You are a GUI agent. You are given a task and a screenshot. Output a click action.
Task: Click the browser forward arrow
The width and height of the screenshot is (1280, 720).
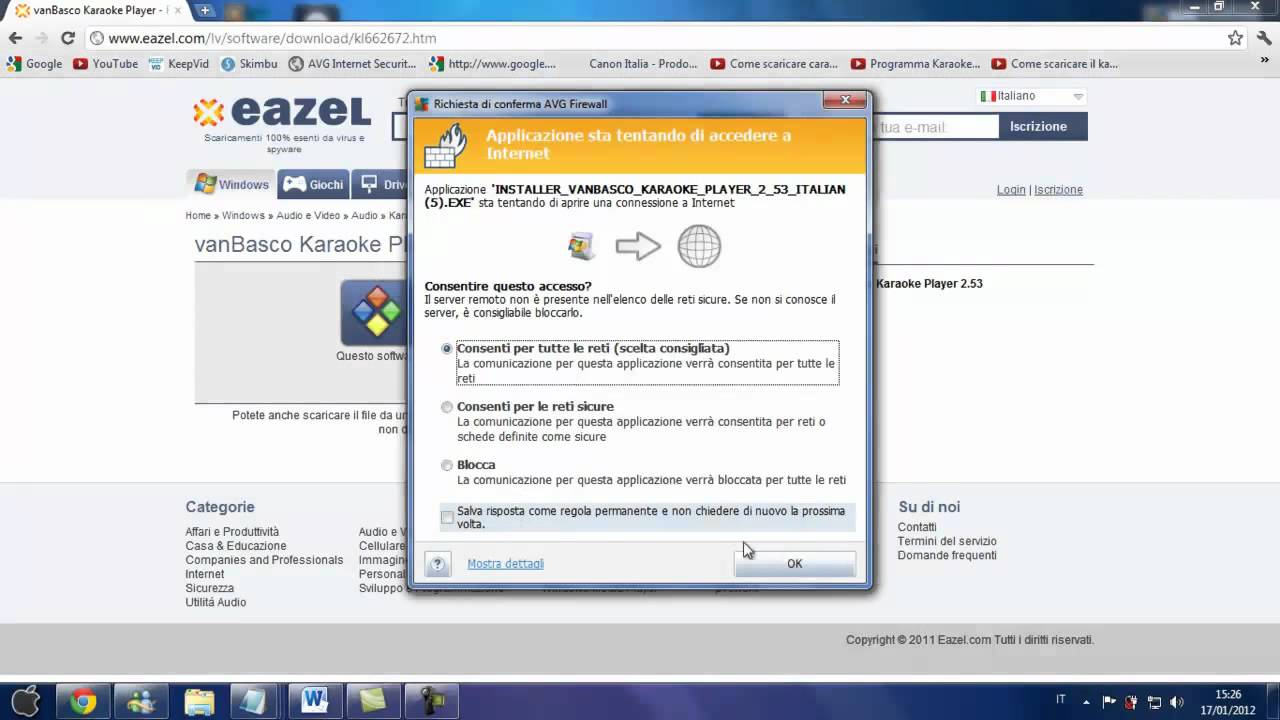tap(41, 38)
